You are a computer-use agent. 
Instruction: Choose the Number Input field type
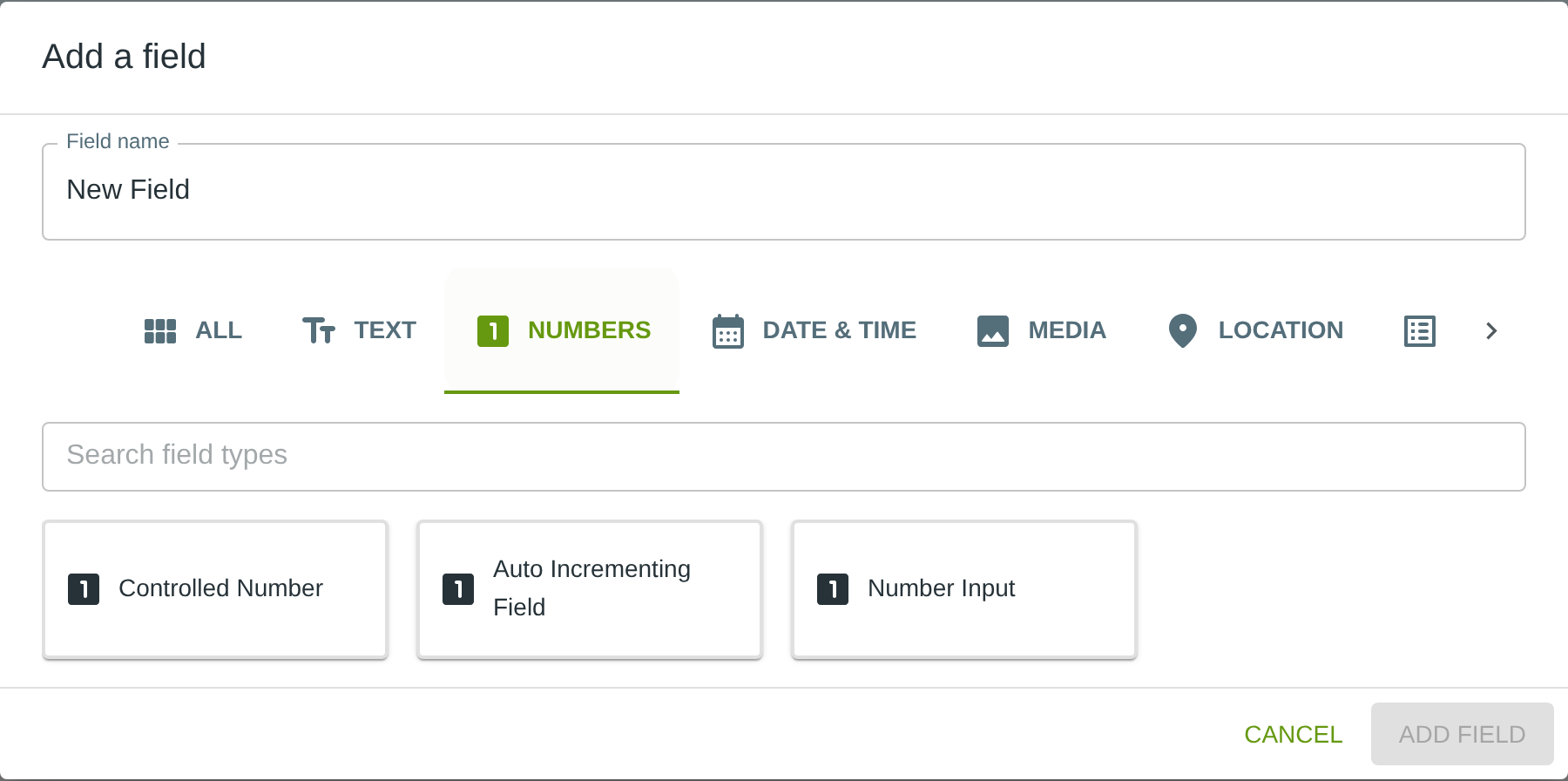(x=964, y=589)
